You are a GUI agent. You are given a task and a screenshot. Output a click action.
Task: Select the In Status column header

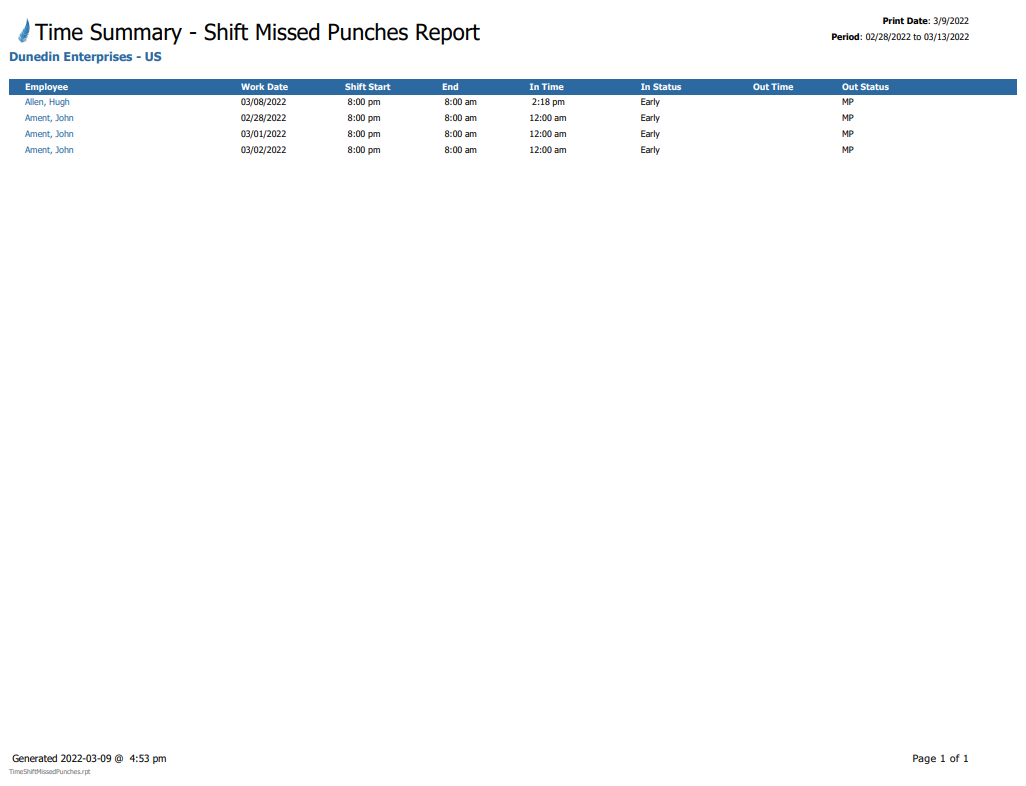tap(660, 87)
